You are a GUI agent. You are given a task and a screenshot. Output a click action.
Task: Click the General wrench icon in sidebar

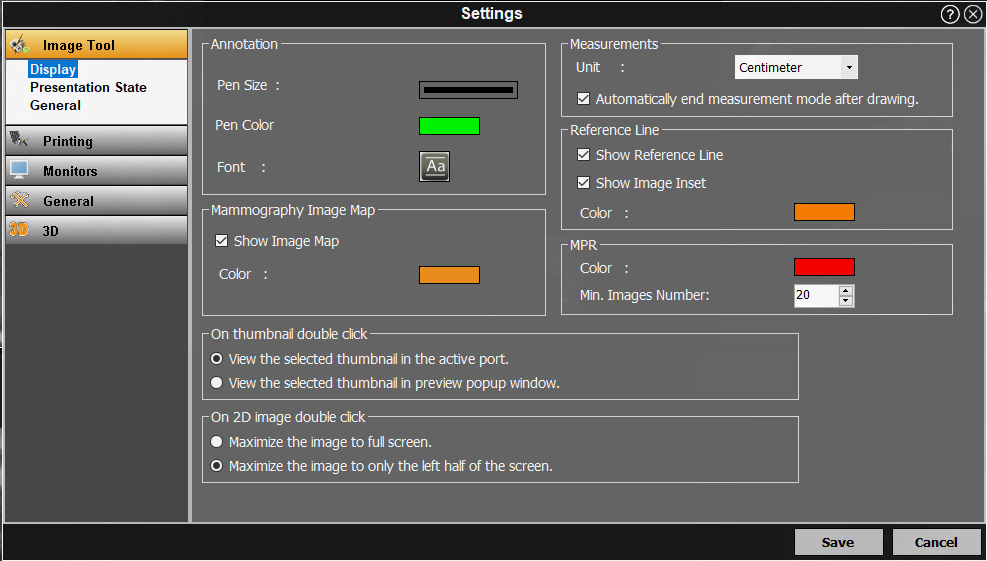click(x=20, y=201)
